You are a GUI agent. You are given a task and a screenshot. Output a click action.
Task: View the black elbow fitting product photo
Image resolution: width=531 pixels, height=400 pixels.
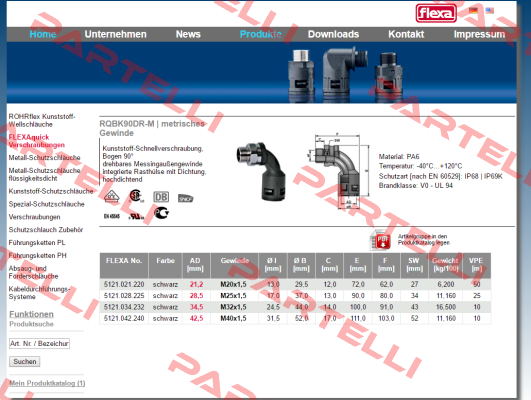click(x=261, y=171)
